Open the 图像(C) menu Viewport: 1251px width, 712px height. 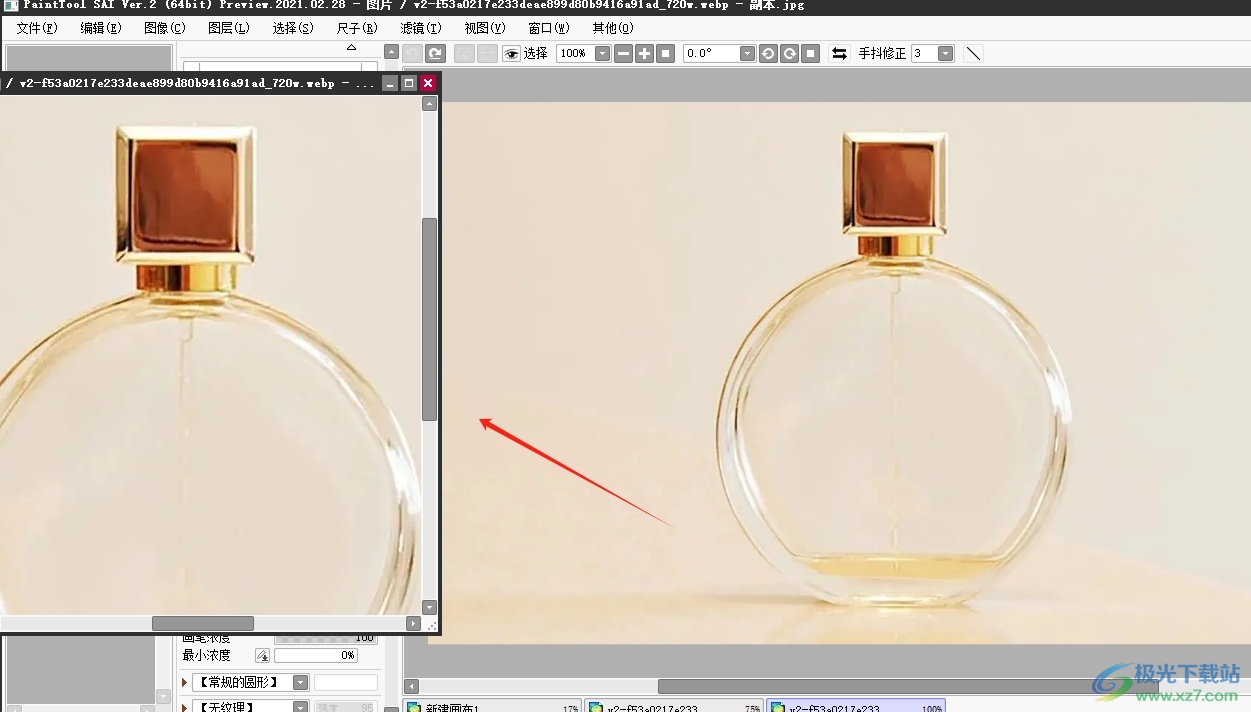click(x=165, y=28)
